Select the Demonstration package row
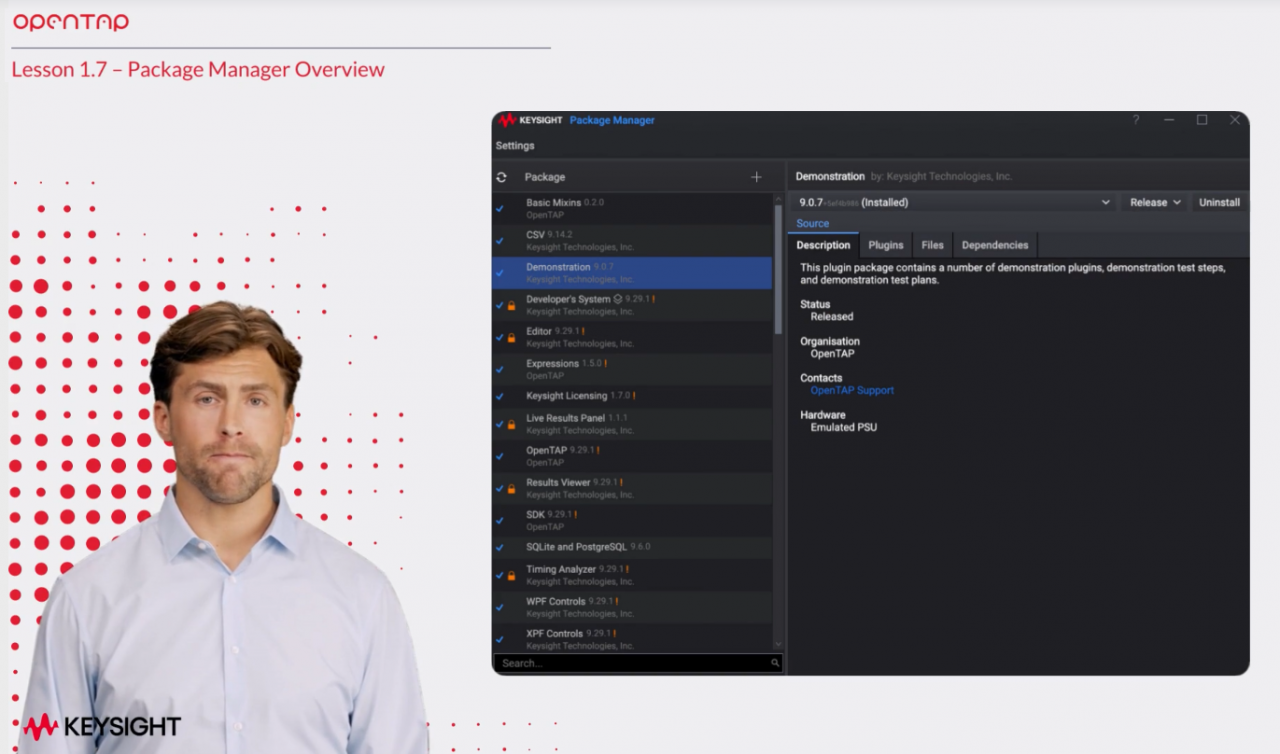Image resolution: width=1280 pixels, height=754 pixels. 632,273
